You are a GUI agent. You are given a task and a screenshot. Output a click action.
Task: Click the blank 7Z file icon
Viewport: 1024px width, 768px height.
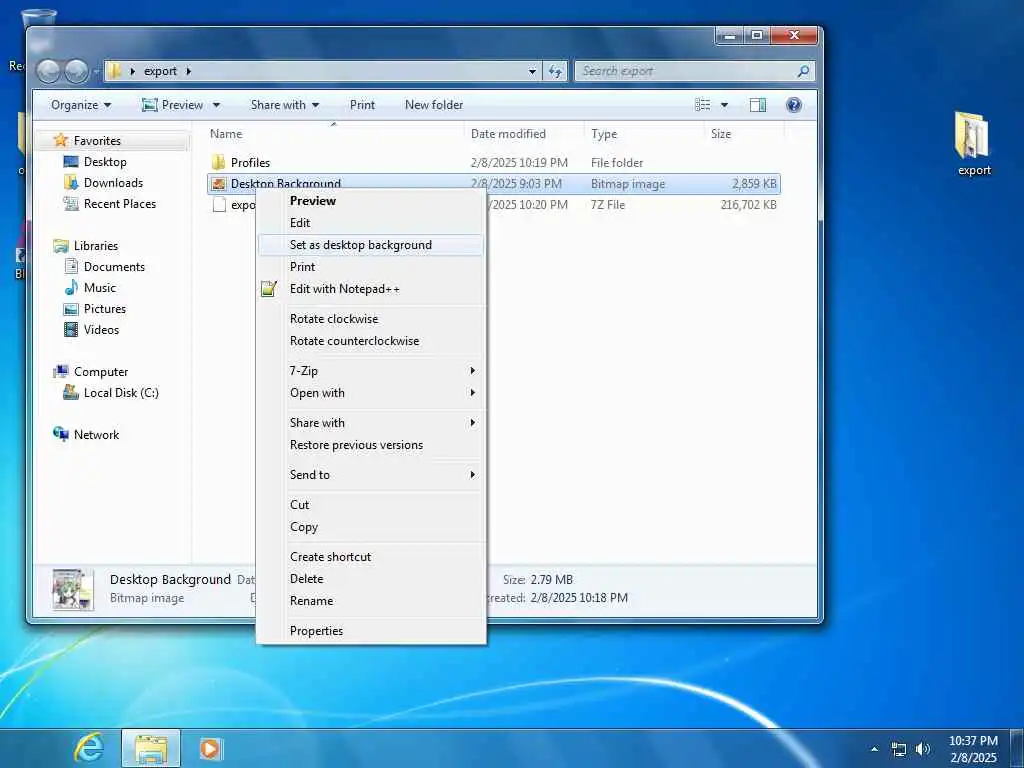coord(219,205)
